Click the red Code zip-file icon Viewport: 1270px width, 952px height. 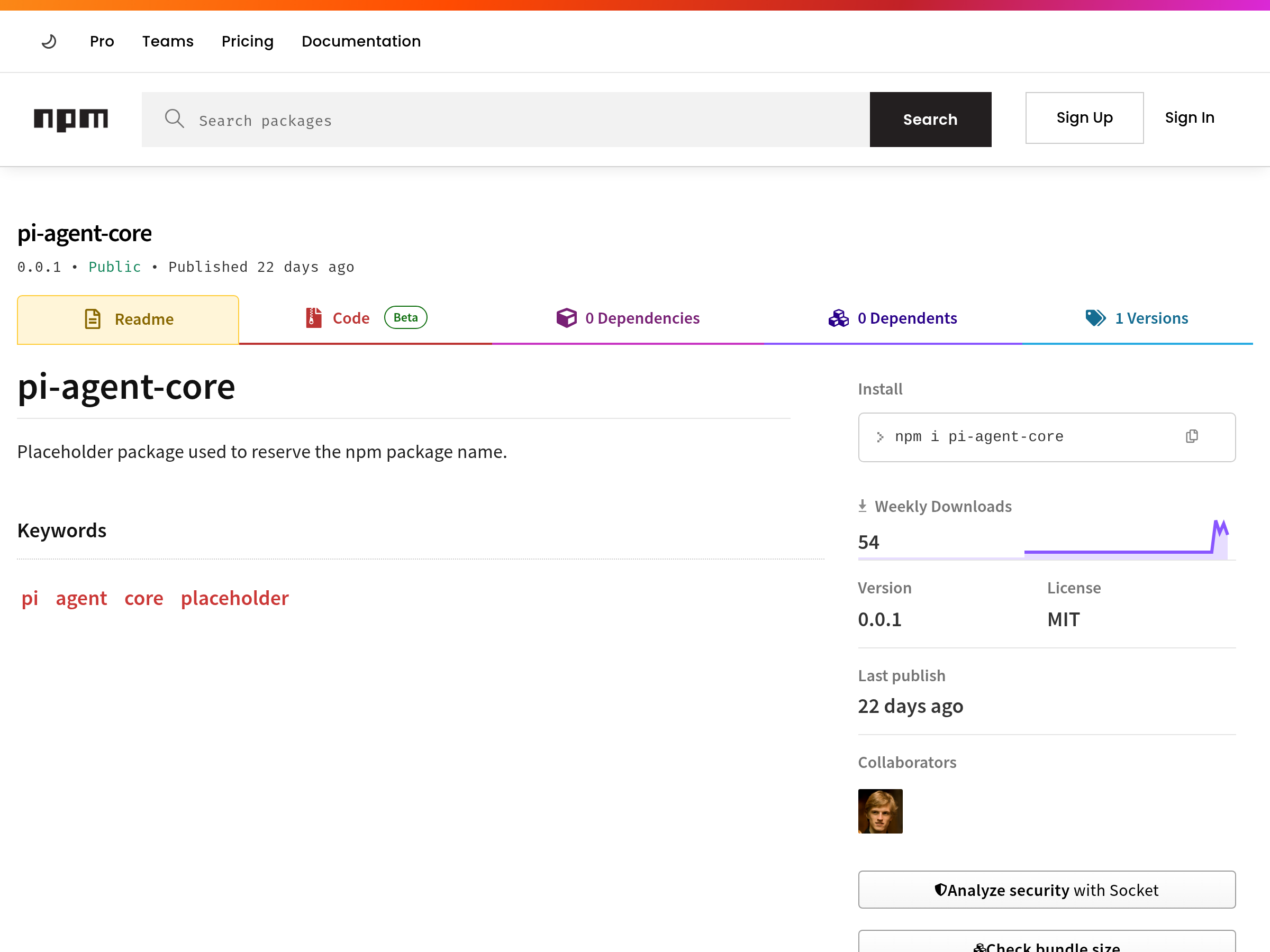pos(313,318)
